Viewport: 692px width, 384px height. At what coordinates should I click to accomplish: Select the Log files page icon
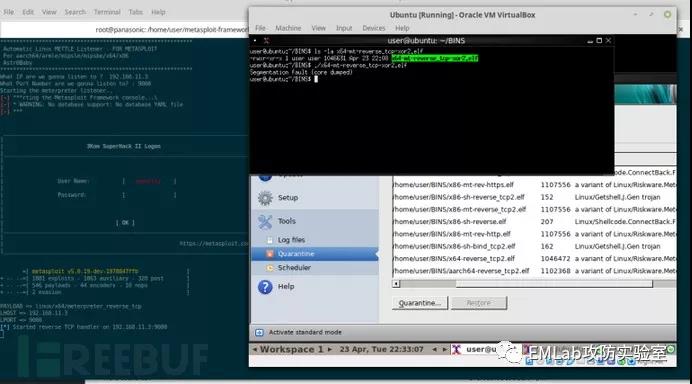(x=270, y=240)
